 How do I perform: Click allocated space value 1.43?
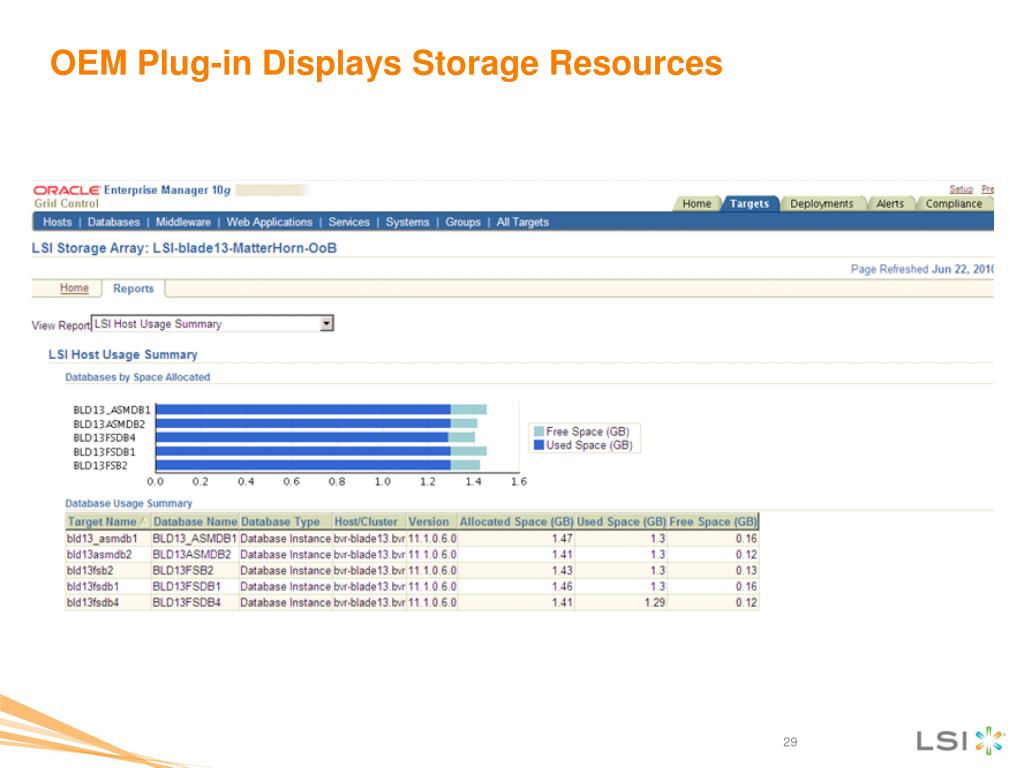(562, 570)
